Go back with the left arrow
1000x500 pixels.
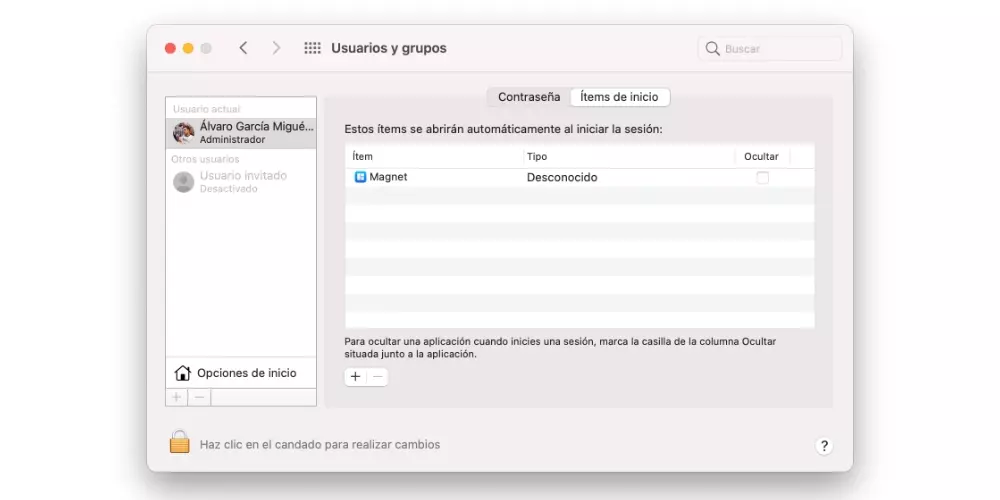(243, 48)
